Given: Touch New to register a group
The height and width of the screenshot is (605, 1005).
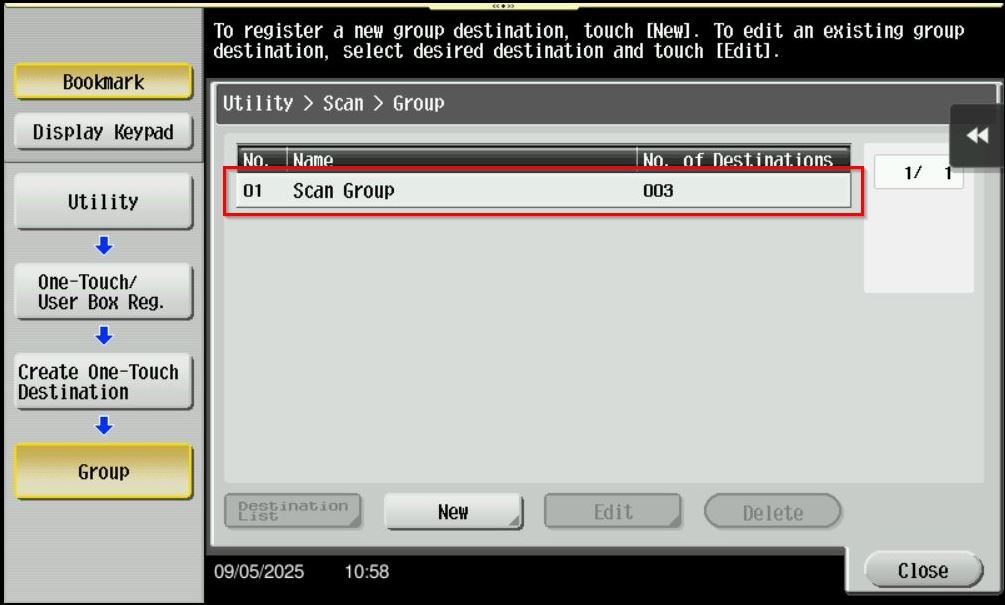Looking at the screenshot, I should [453, 512].
